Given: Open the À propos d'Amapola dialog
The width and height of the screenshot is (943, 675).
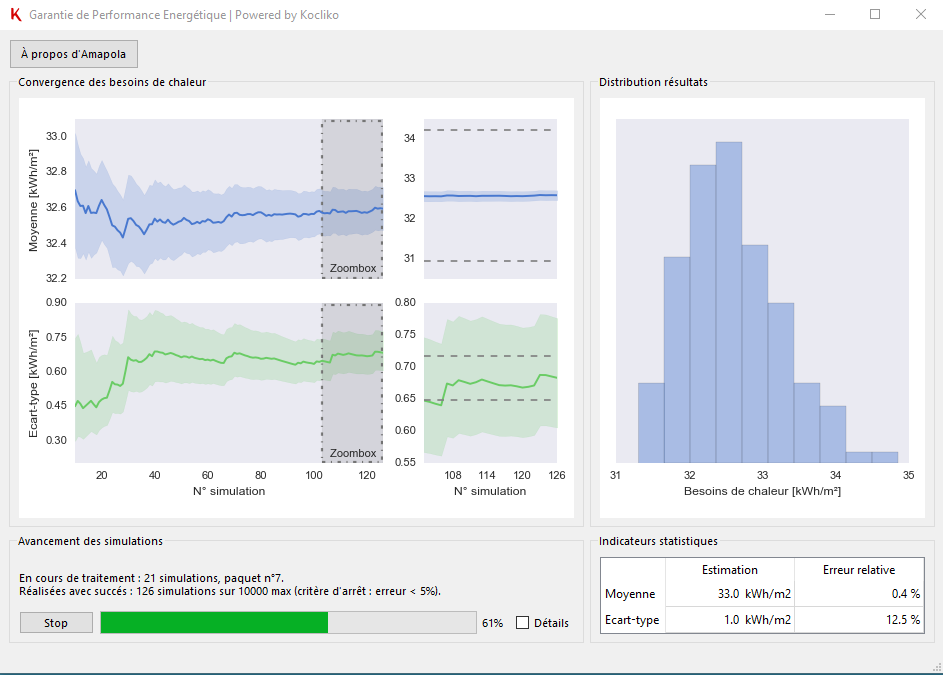Looking at the screenshot, I should (x=73, y=54).
